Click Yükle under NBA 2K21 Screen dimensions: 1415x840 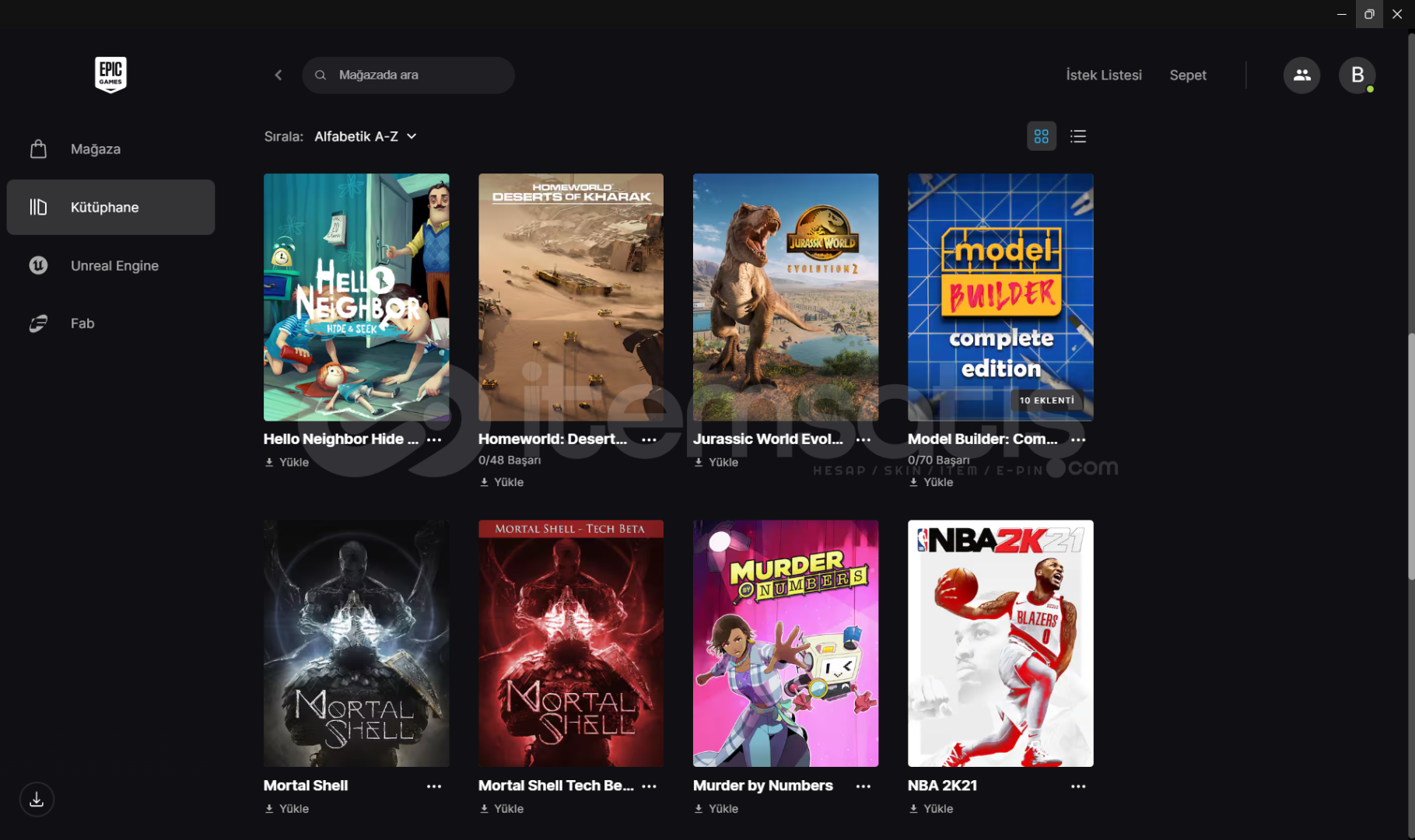pos(931,809)
